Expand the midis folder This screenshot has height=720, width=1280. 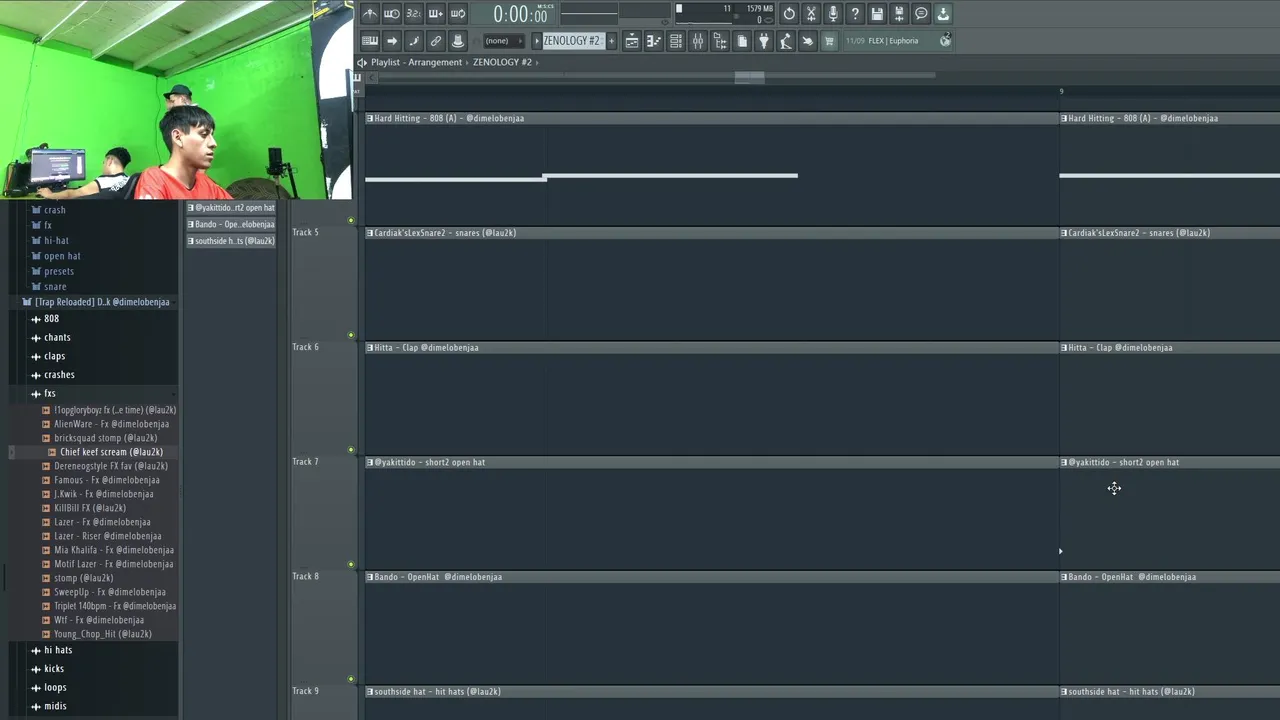[x=55, y=706]
